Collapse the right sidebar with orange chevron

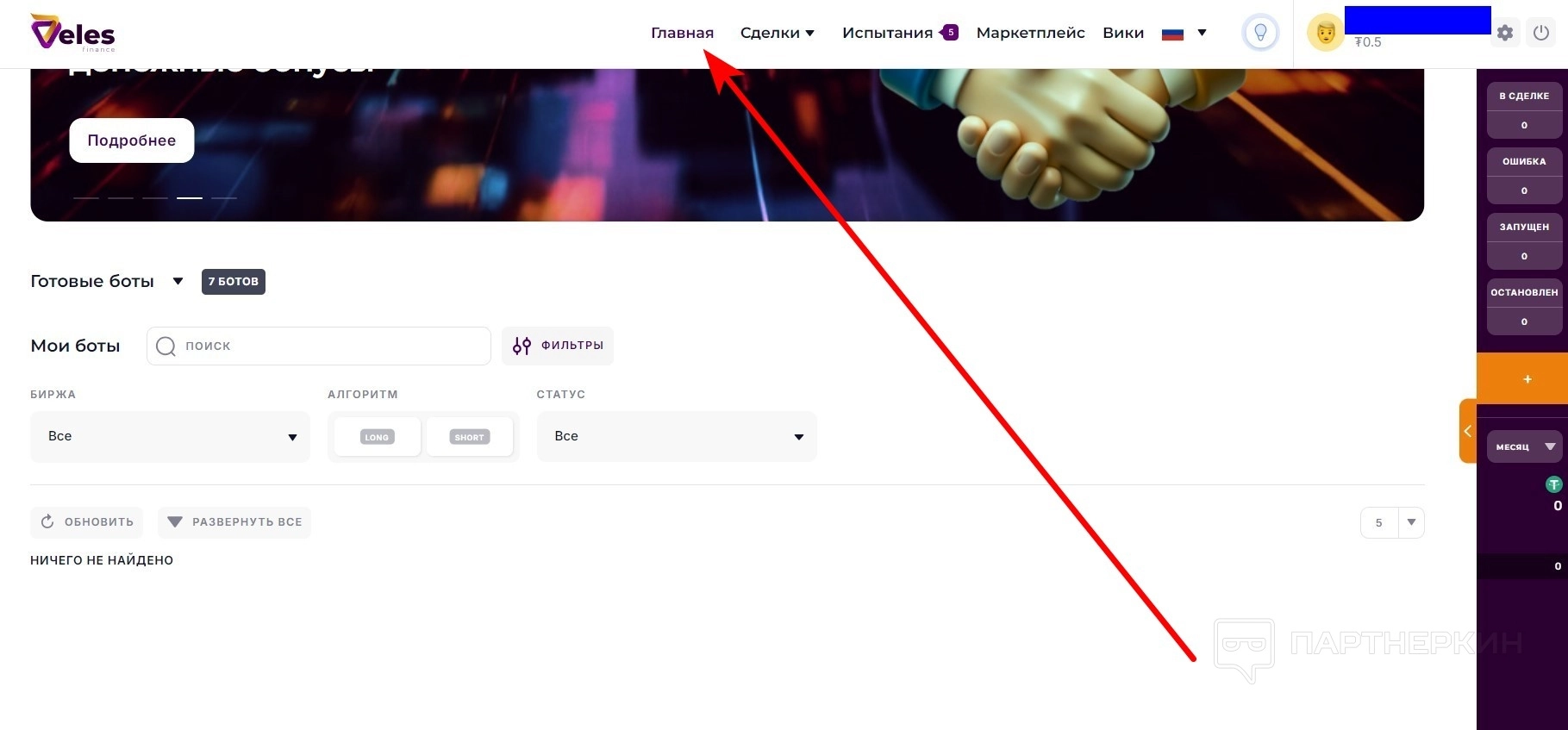click(1468, 431)
